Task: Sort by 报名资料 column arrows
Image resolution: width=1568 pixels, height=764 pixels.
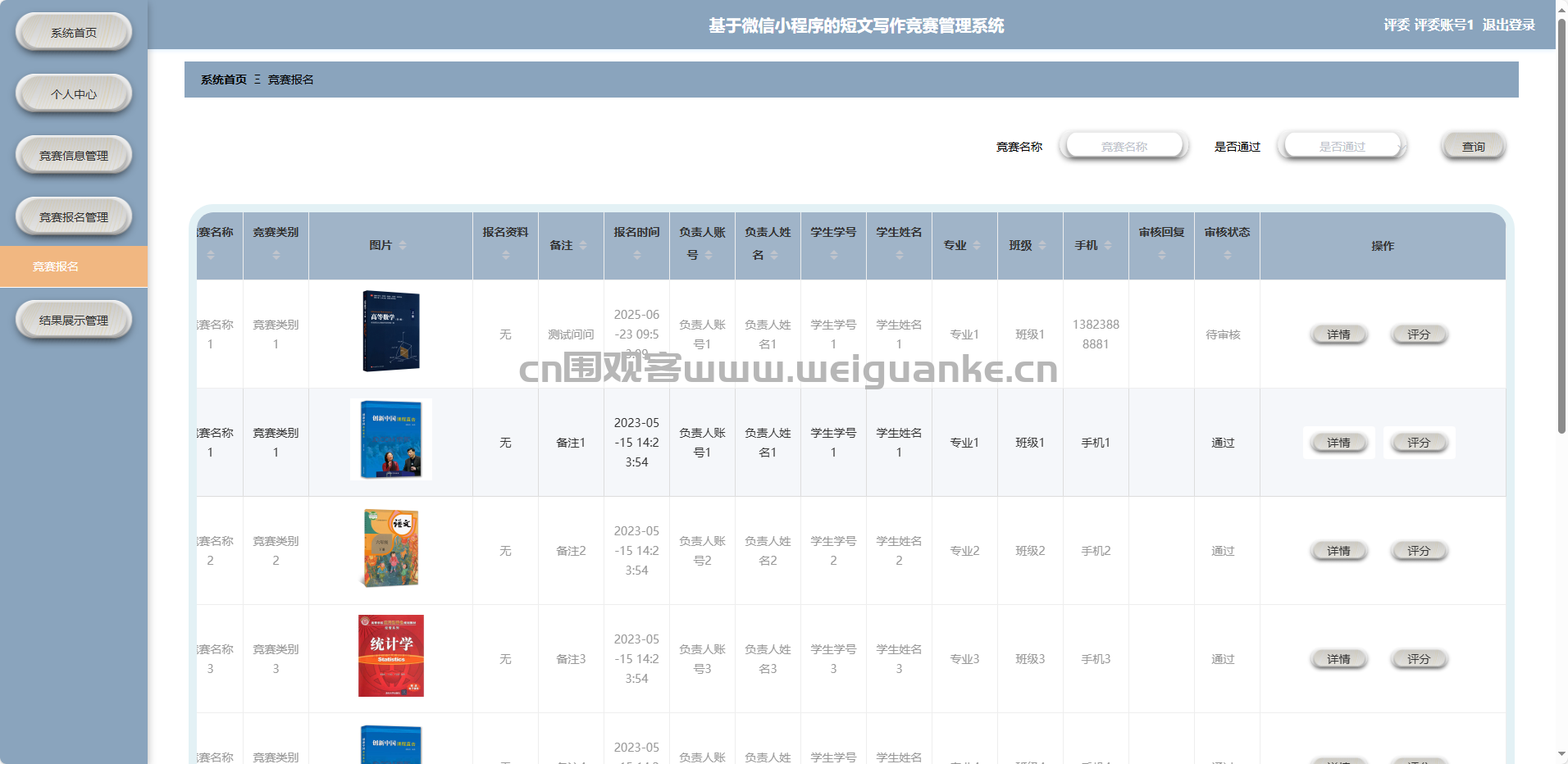Action: click(x=506, y=255)
